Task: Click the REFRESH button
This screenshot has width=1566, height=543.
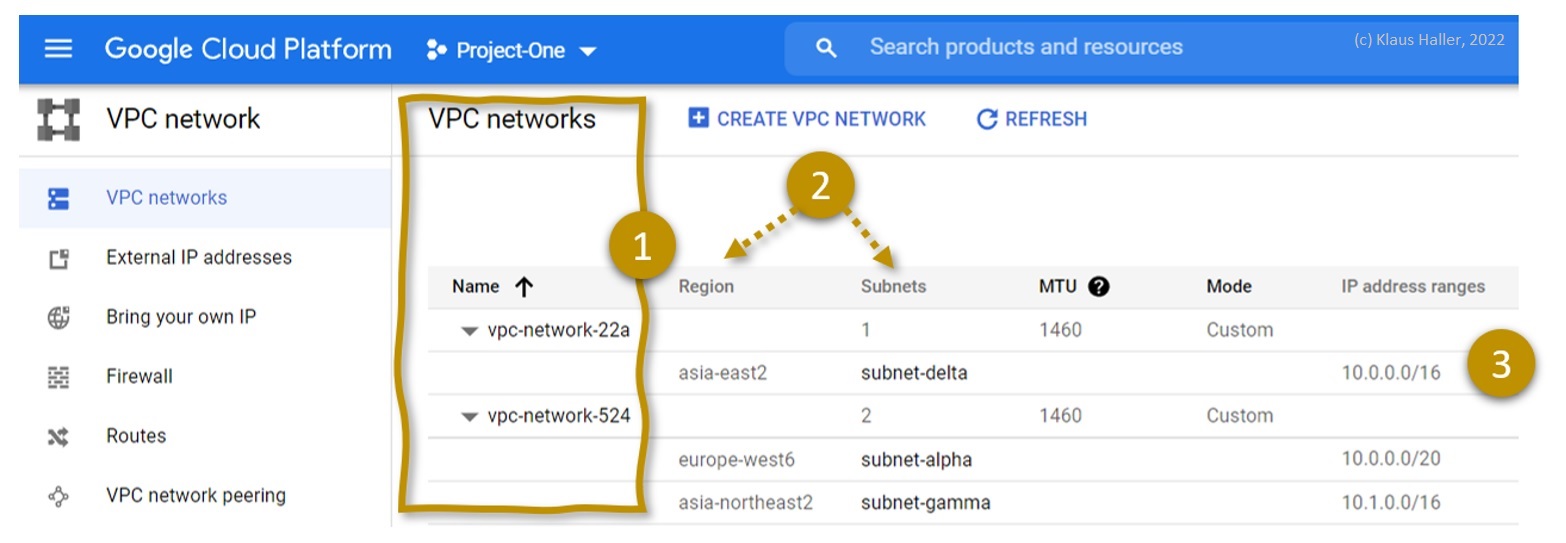Action: tap(1031, 119)
